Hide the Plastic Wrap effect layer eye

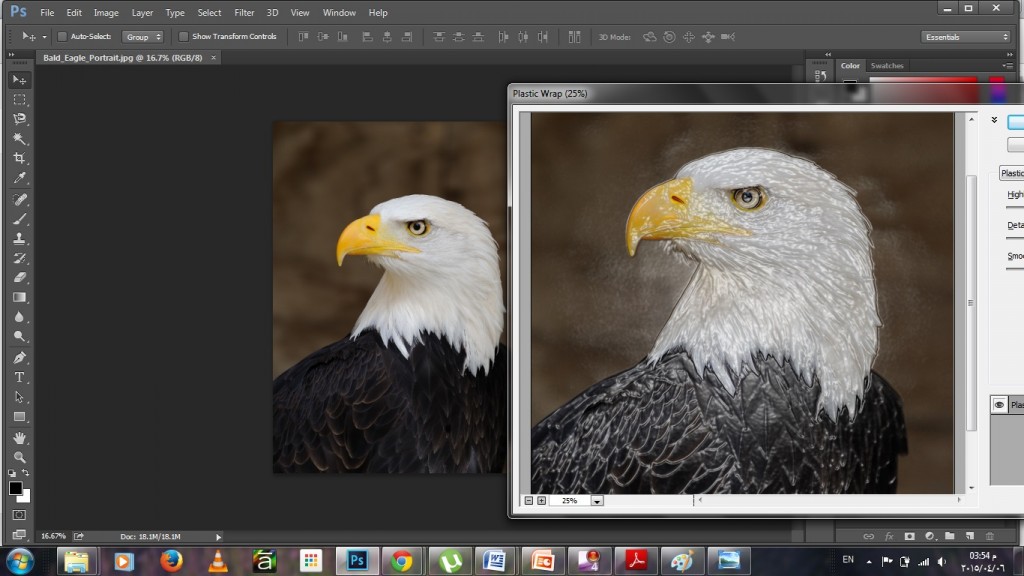[999, 405]
